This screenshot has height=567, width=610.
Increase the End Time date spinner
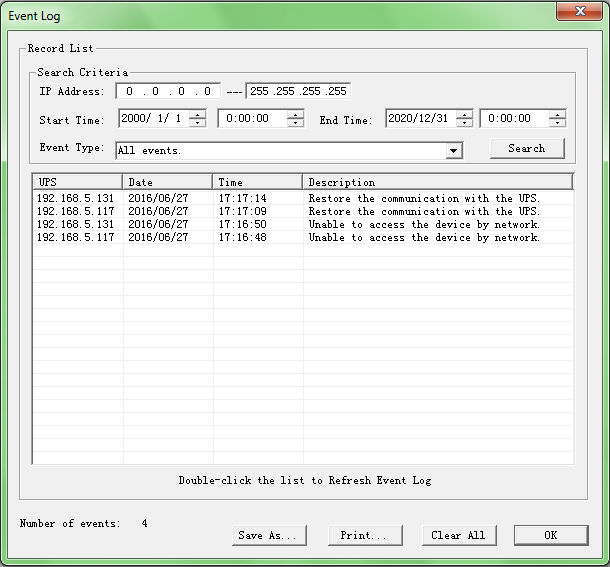point(464,114)
